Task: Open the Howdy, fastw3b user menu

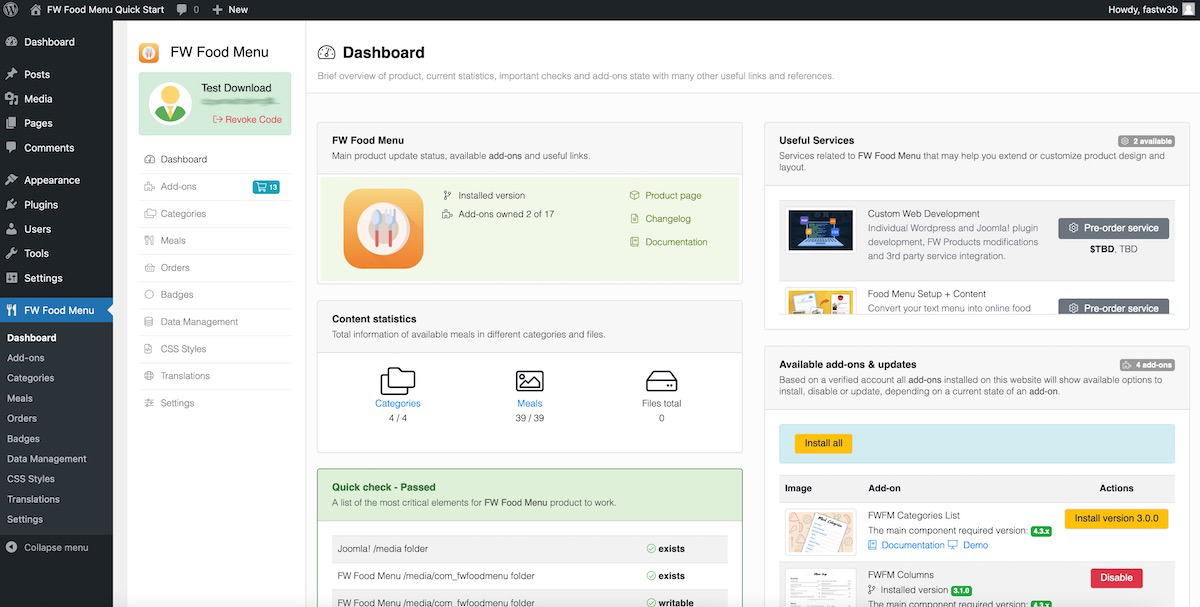Action: [x=1150, y=9]
